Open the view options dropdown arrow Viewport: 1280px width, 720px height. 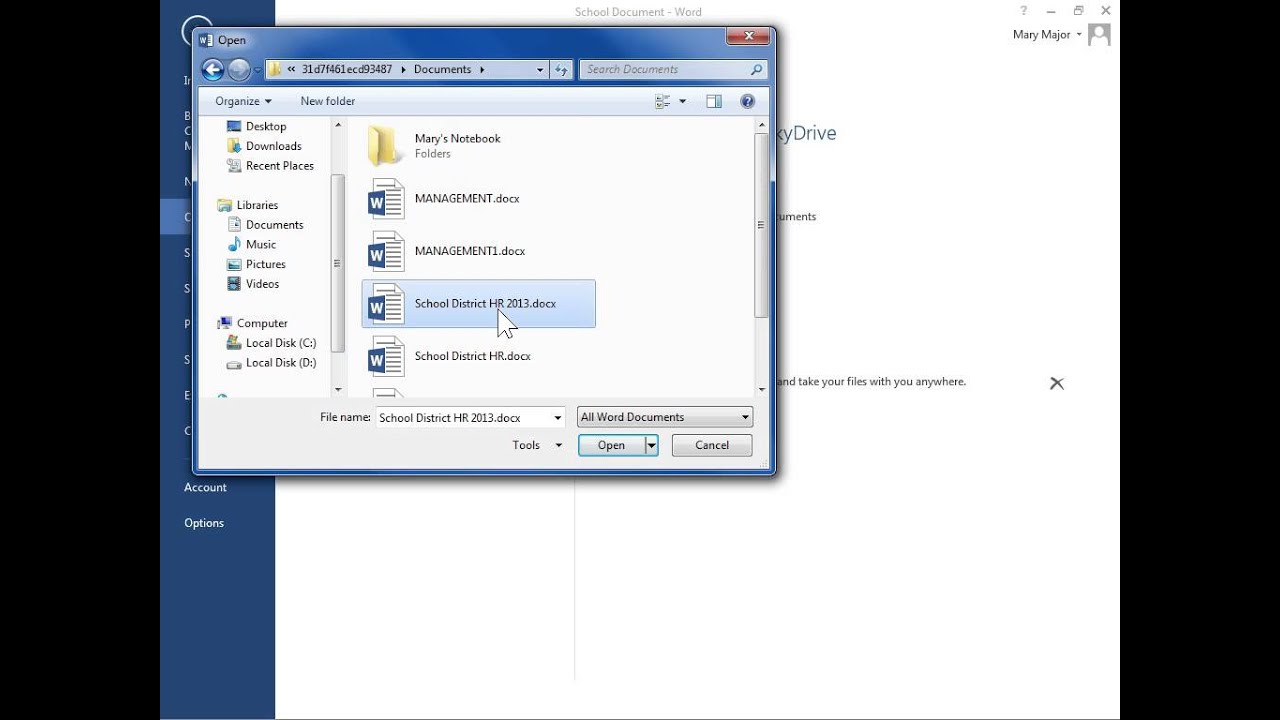tap(683, 101)
